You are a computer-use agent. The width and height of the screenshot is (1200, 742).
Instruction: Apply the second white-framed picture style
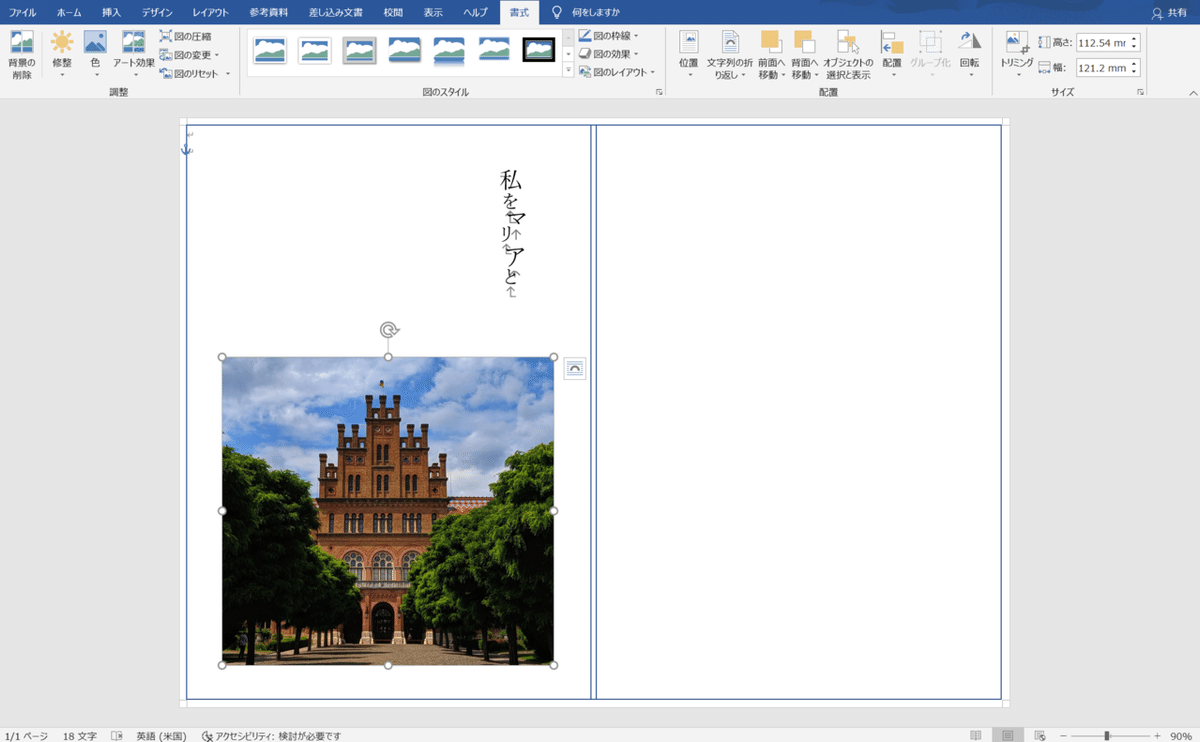coord(315,50)
